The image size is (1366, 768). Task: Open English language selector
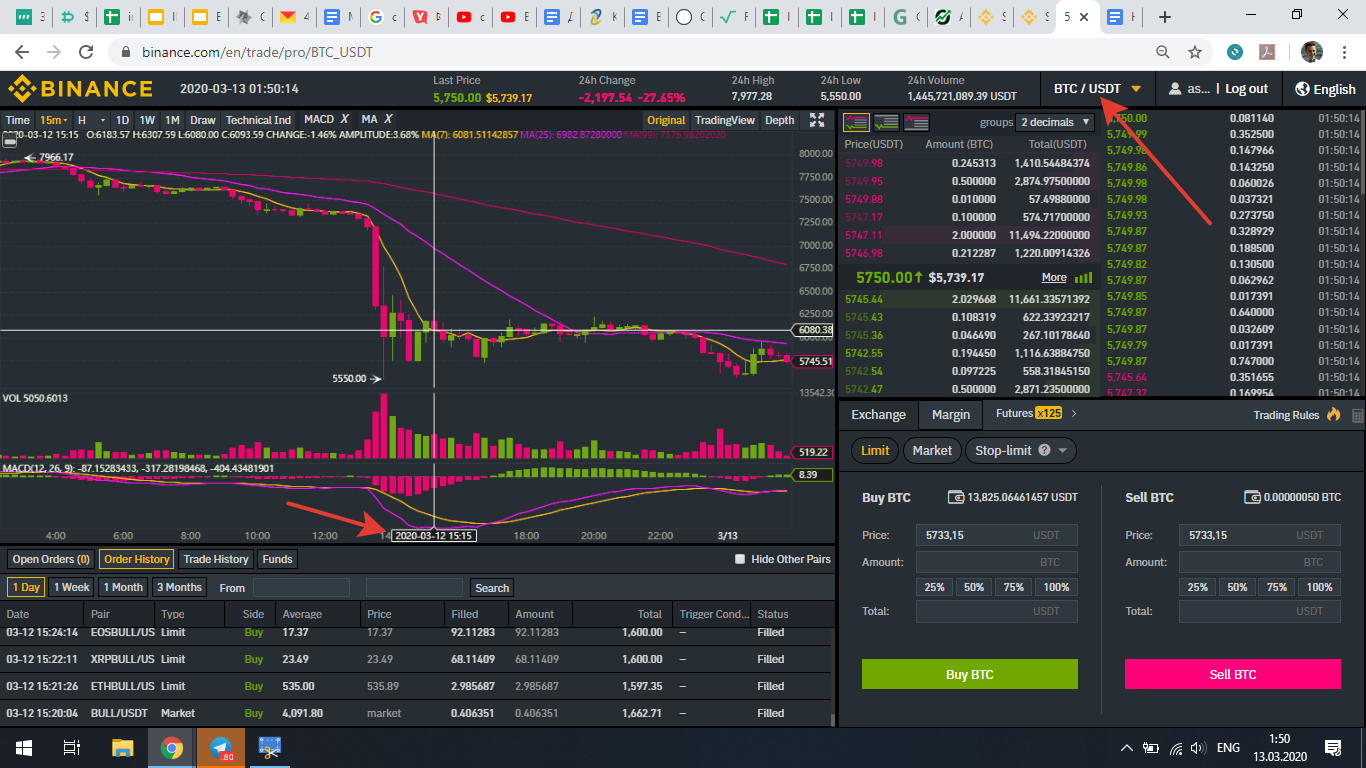(x=1325, y=89)
